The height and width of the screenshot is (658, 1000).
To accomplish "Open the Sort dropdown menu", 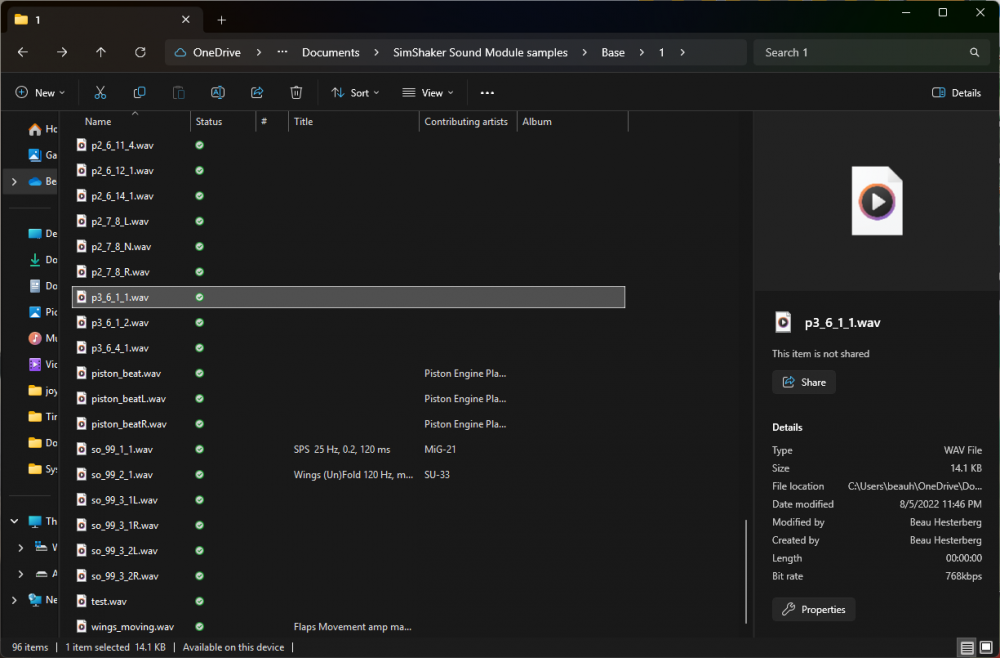I will pos(355,93).
